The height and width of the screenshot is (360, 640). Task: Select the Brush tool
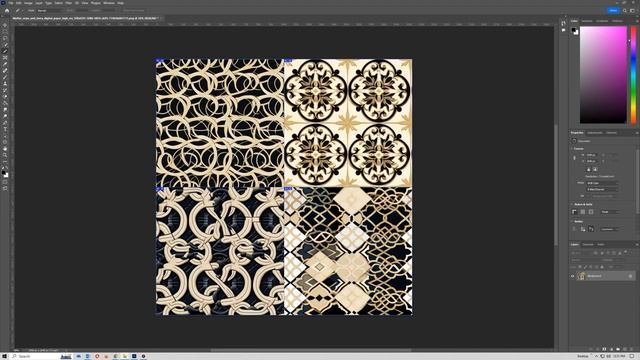click(5, 77)
